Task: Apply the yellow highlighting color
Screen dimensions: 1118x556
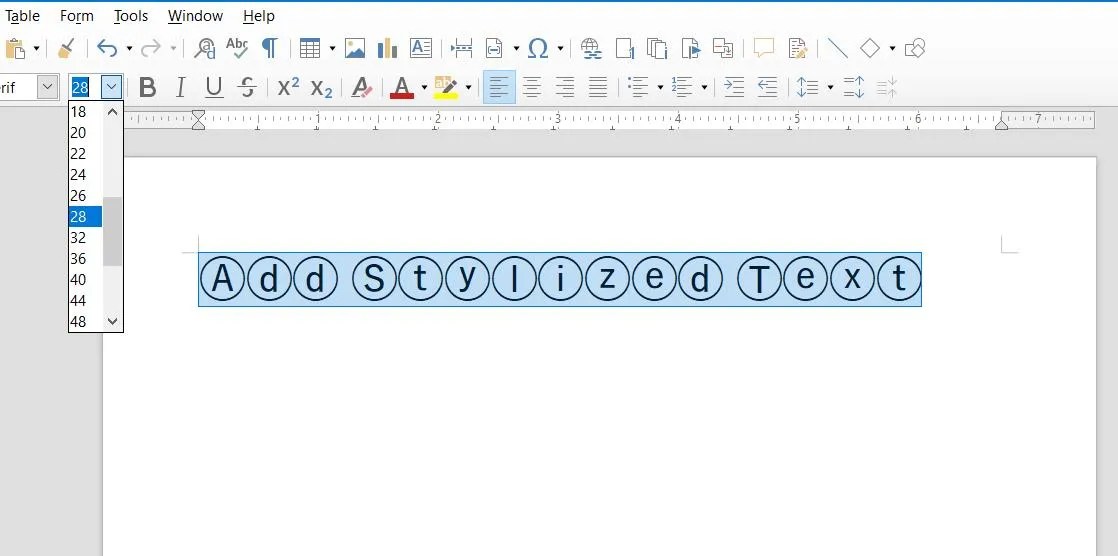Action: (x=446, y=88)
